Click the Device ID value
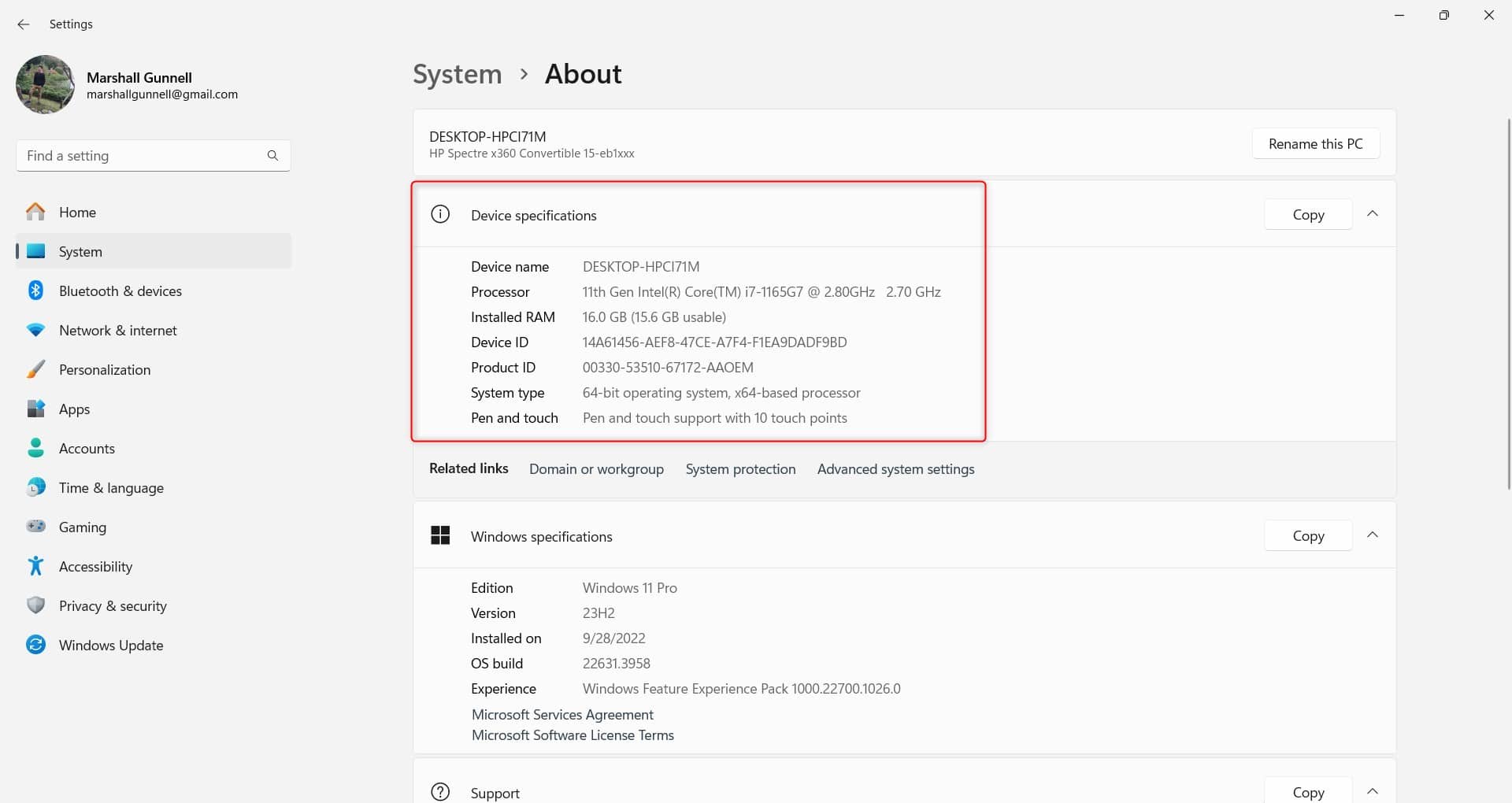Image resolution: width=1512 pixels, height=803 pixels. pyautogui.click(x=714, y=342)
